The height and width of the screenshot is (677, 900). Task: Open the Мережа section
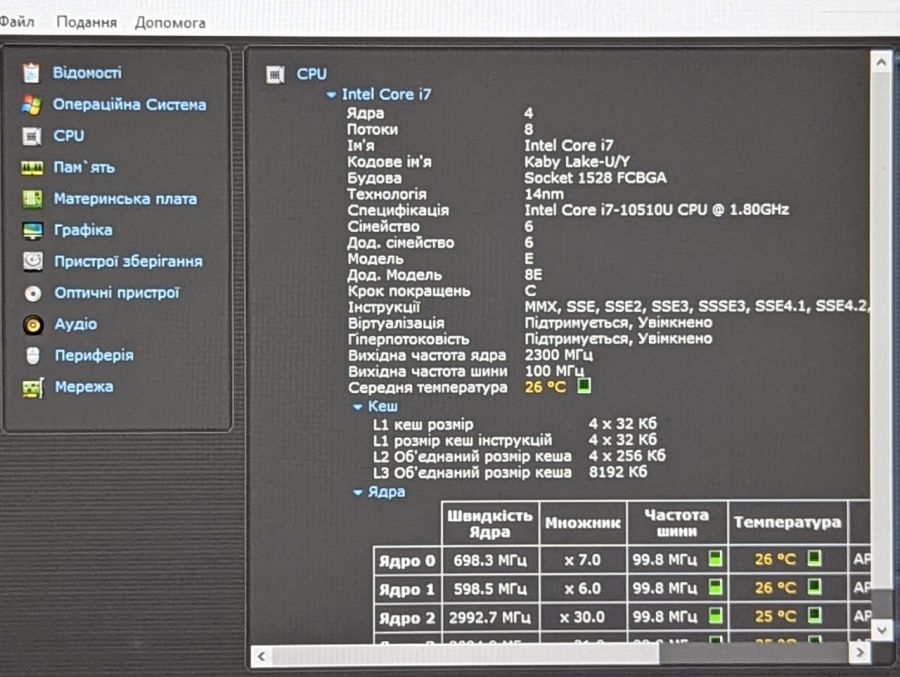point(84,386)
